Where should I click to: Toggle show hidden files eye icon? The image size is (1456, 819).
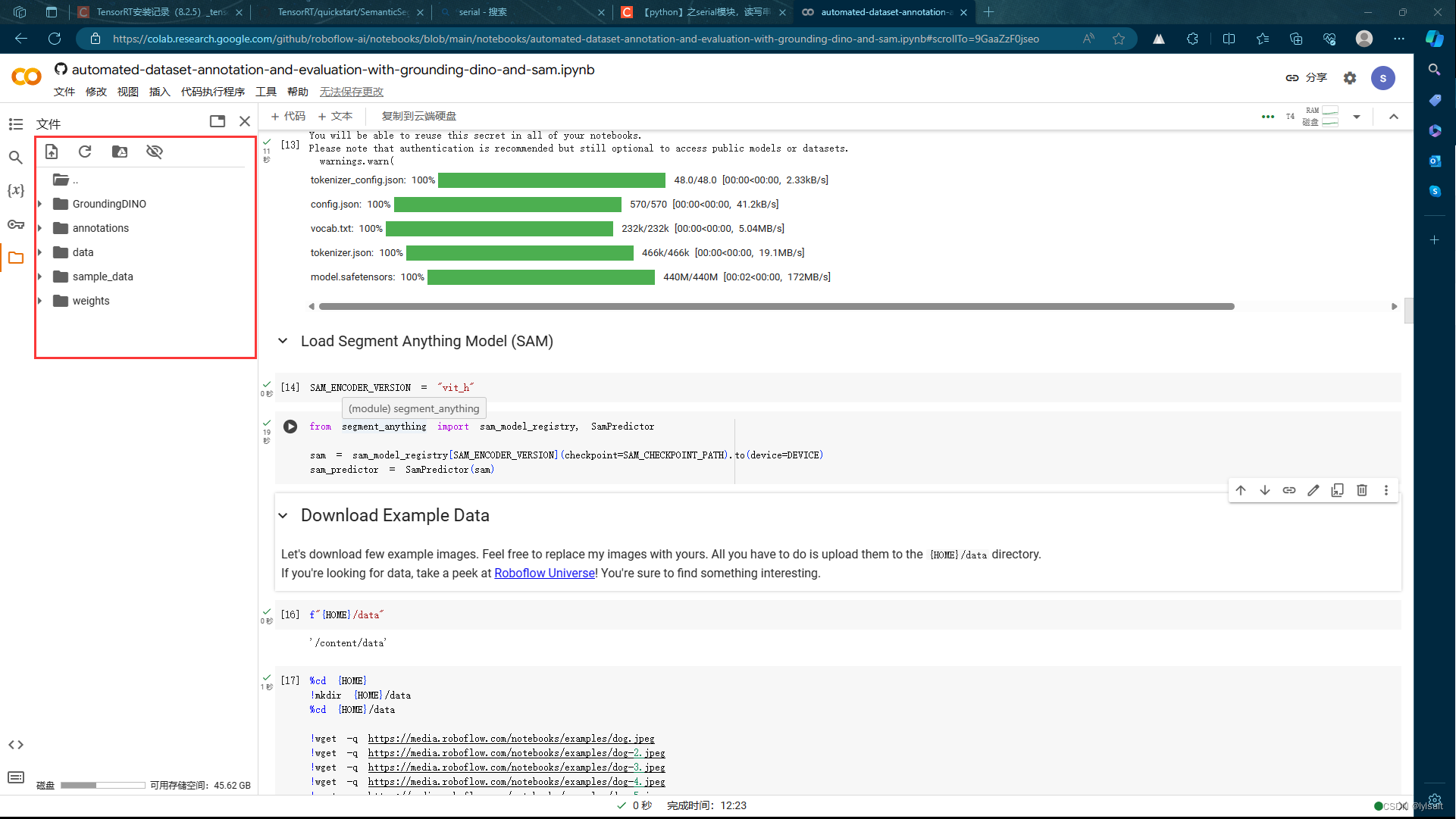(155, 152)
